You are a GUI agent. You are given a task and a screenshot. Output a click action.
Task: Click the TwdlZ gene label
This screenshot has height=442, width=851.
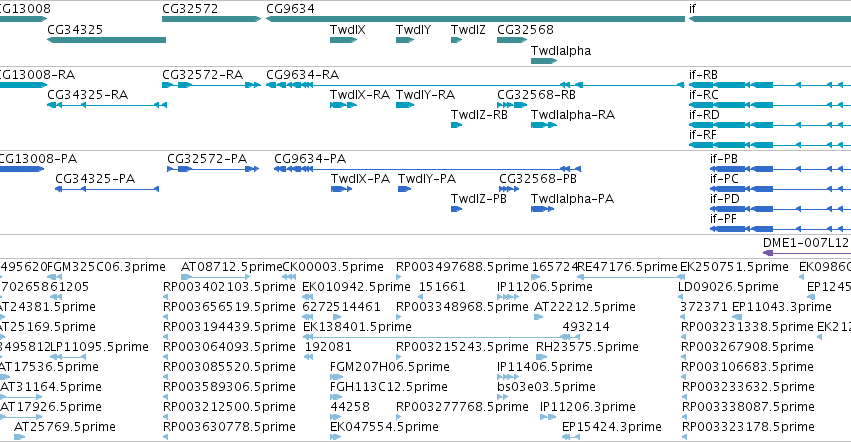pyautogui.click(x=468, y=29)
